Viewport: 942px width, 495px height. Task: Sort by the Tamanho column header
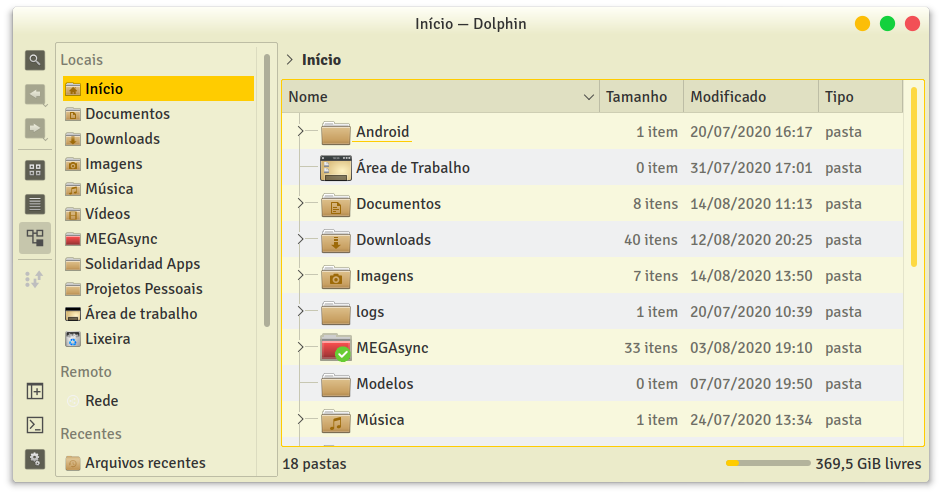[x=642, y=97]
